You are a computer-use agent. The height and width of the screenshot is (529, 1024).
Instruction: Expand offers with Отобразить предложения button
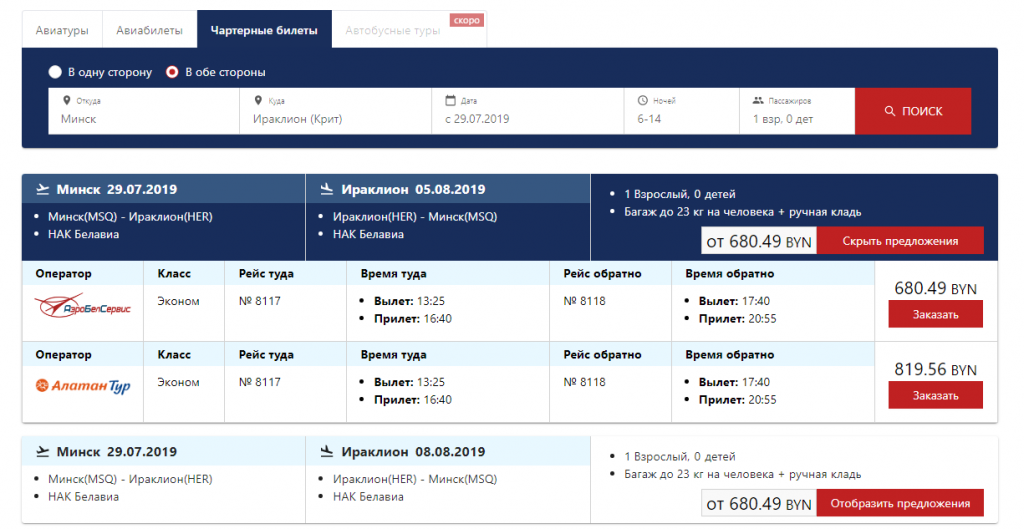pyautogui.click(x=900, y=504)
